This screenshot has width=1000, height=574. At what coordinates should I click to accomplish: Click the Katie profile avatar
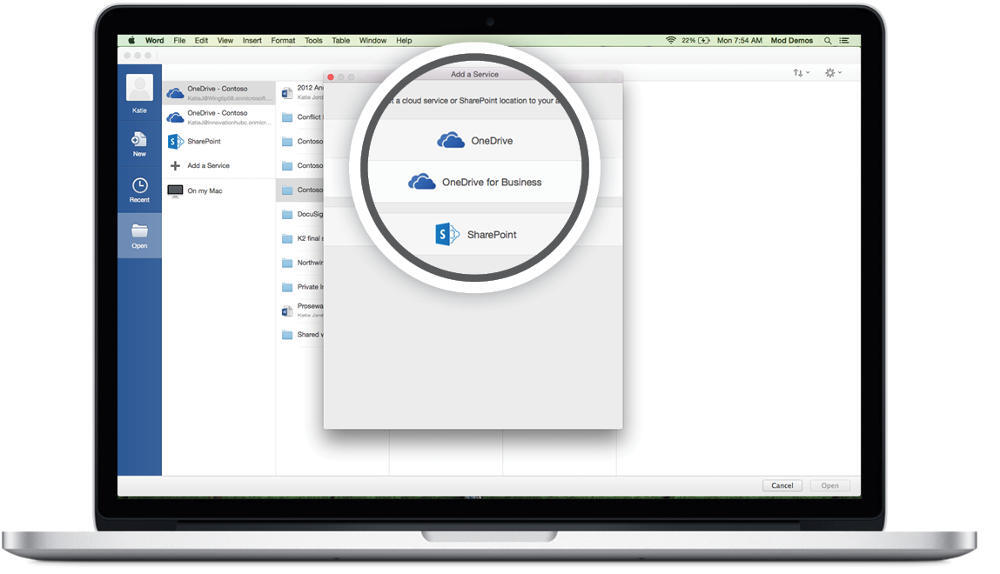[x=139, y=88]
